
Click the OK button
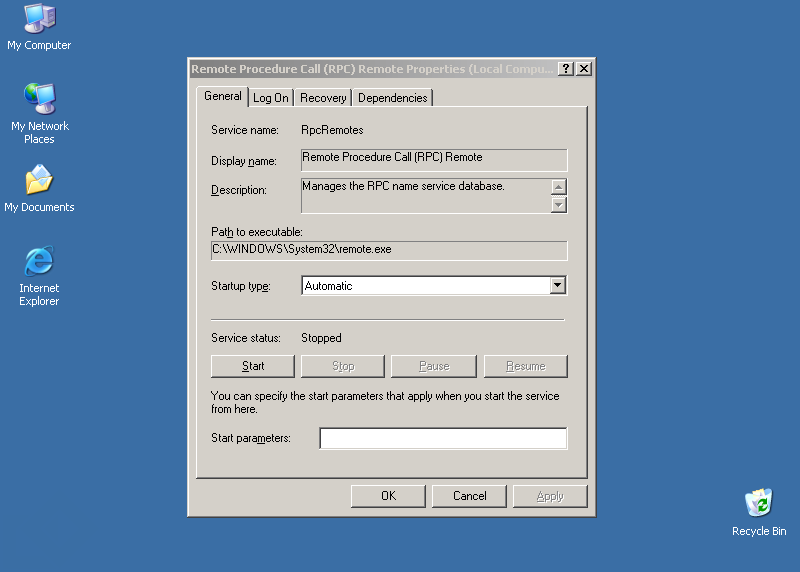click(388, 496)
